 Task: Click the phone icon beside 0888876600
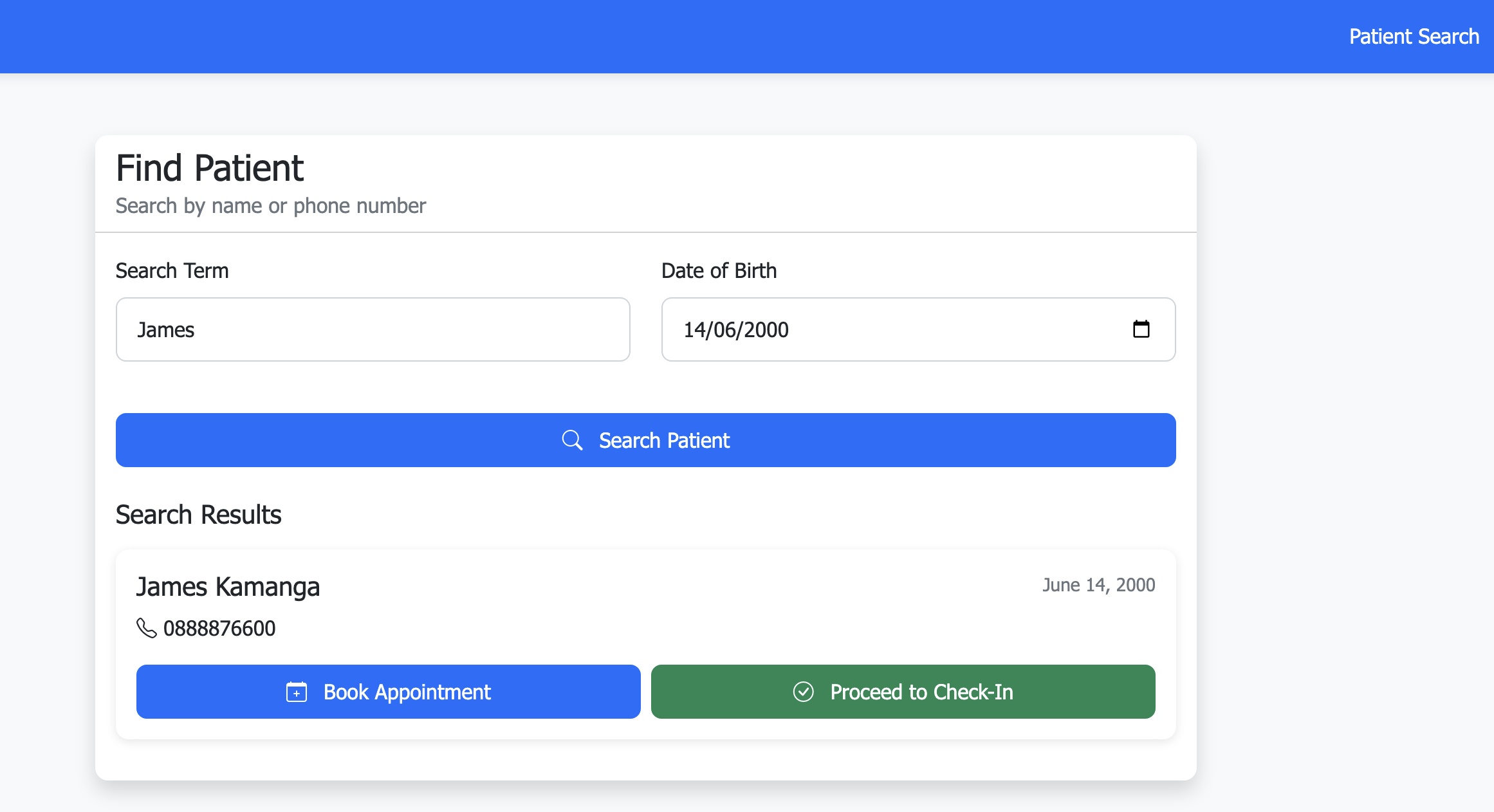(x=146, y=629)
